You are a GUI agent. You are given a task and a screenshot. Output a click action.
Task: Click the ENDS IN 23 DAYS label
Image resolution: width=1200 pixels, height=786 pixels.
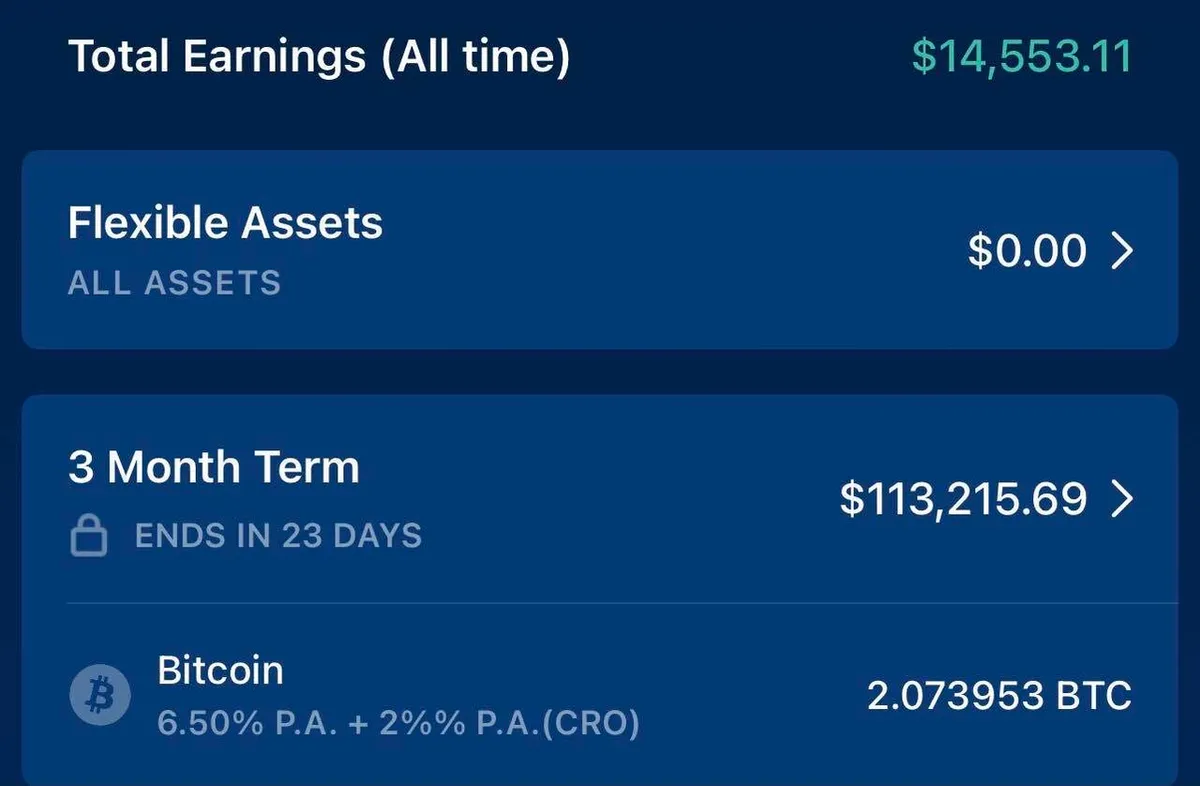pos(278,536)
